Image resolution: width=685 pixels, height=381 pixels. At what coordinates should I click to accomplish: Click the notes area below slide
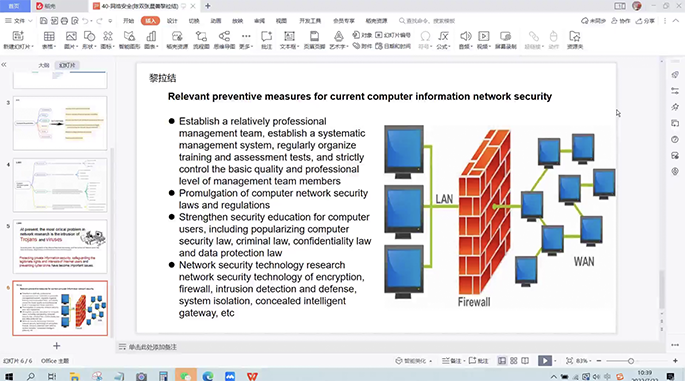pyautogui.click(x=387, y=347)
